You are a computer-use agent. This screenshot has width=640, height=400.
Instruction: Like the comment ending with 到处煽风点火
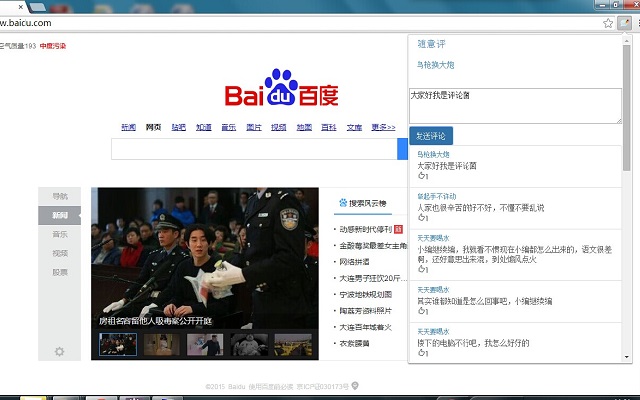pos(422,269)
